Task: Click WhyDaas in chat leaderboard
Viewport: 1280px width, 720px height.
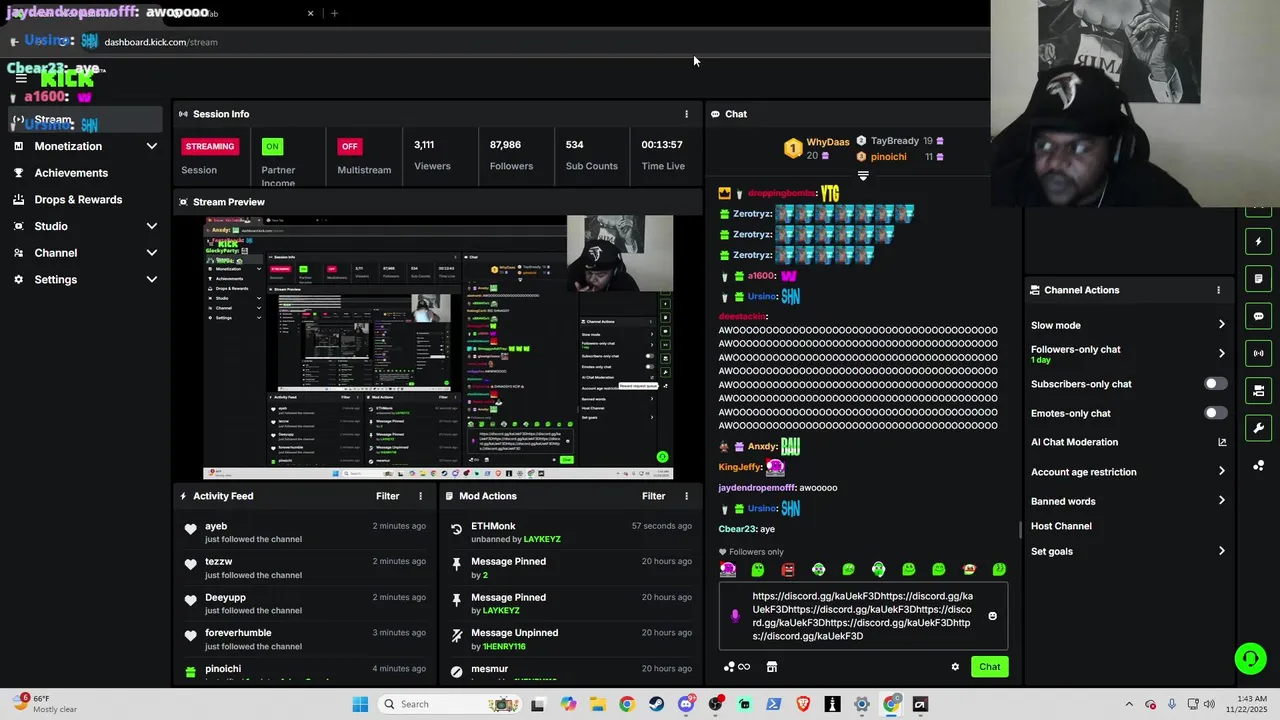Action: pyautogui.click(x=827, y=142)
